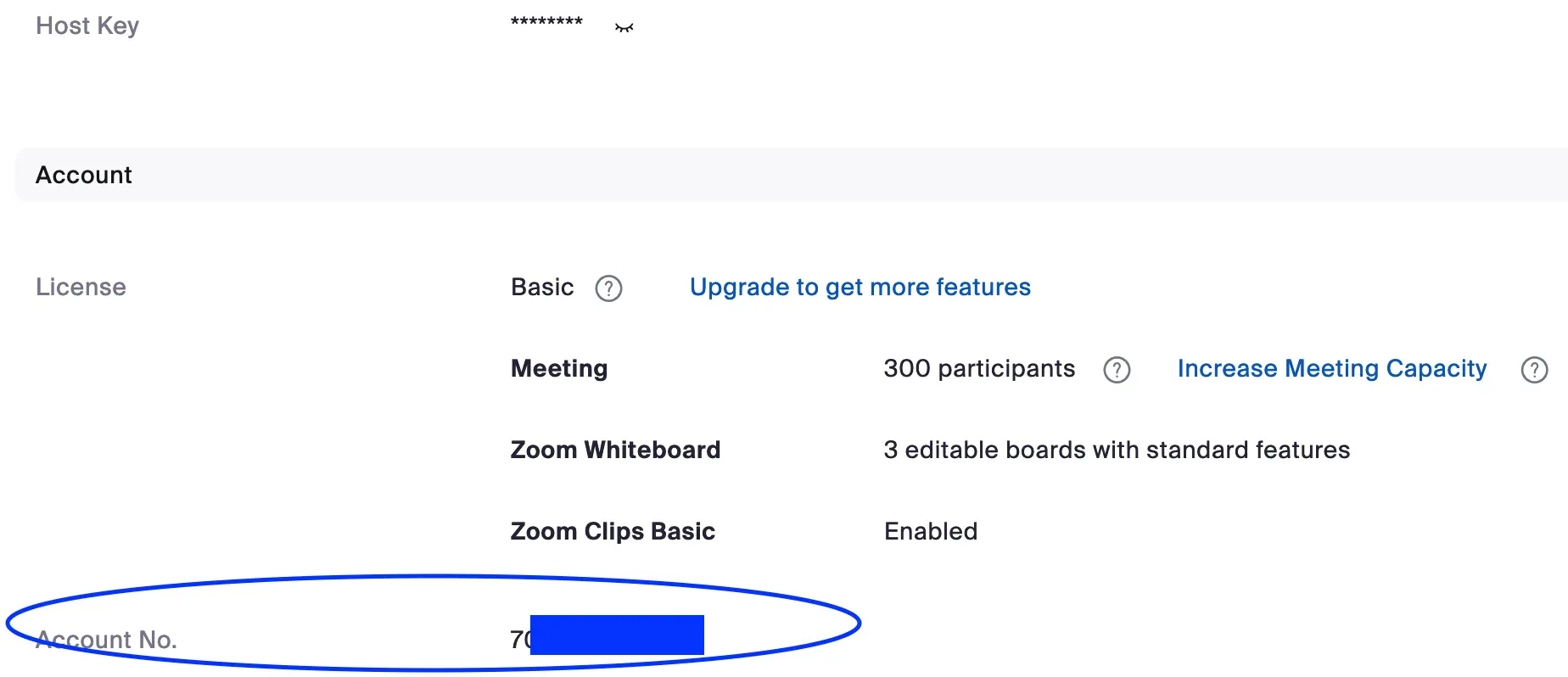Viewport: 1568px width, 677px height.
Task: Click the visible account number digits
Action: (x=519, y=640)
